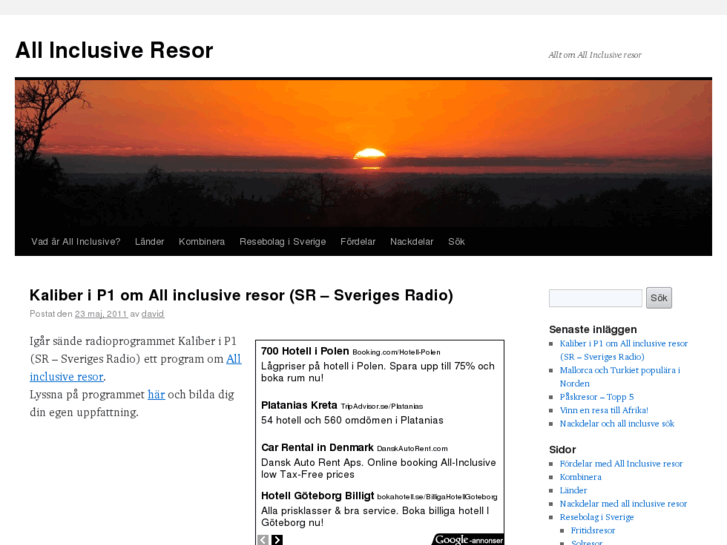Click the previous ad arrow icon
Viewport: 727px width, 545px height.
coord(263,540)
